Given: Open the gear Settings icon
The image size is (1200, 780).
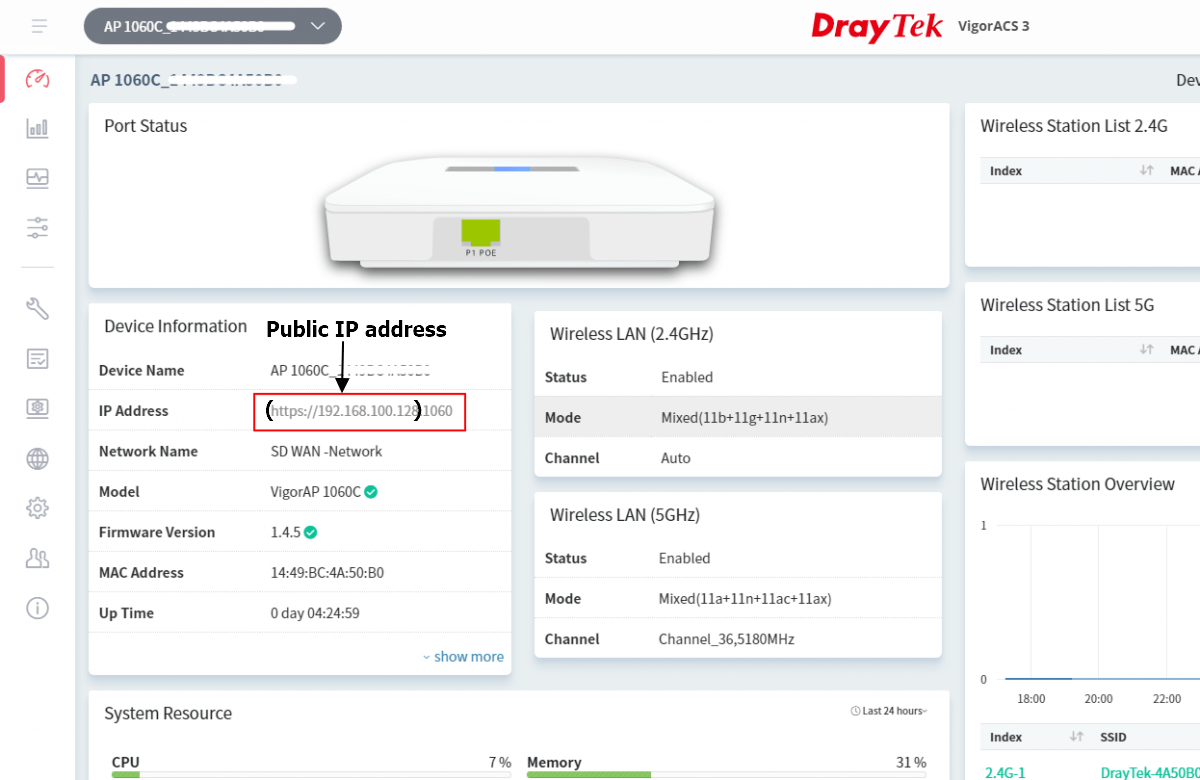Looking at the screenshot, I should click(x=38, y=508).
